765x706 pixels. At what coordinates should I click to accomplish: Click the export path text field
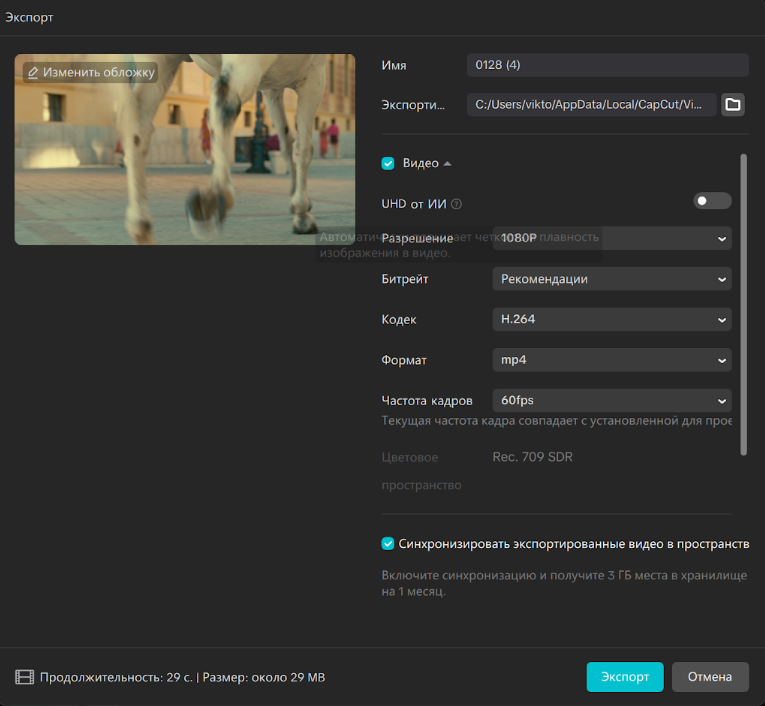pos(591,105)
